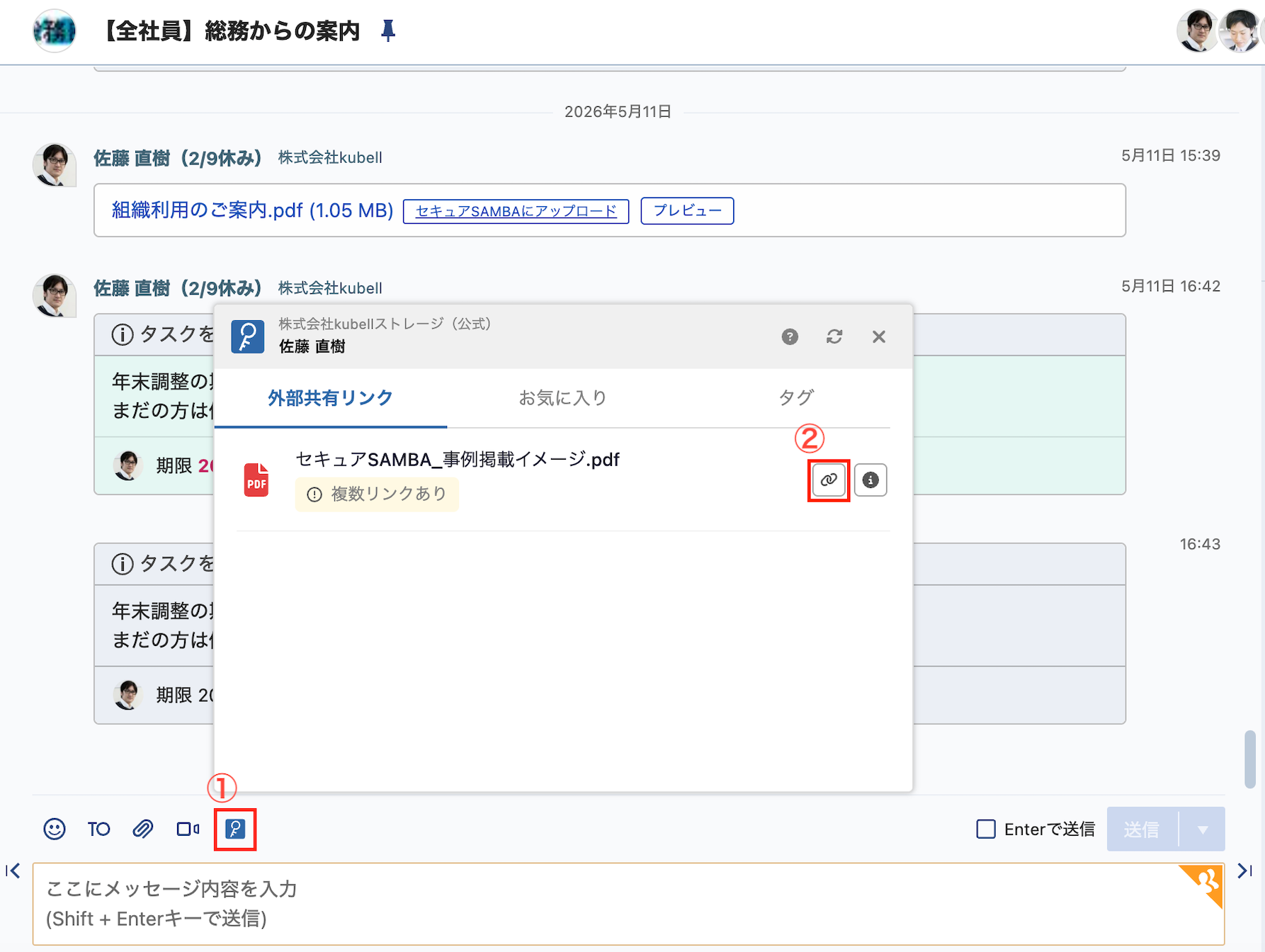Insert a TO mention
This screenshot has height=952, width=1265.
pos(98,829)
